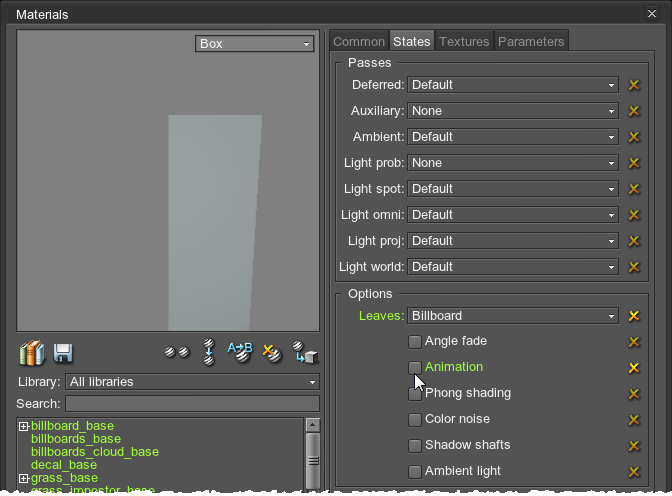Click the clone material icon
This screenshot has width=672, height=496.
pyautogui.click(x=177, y=353)
